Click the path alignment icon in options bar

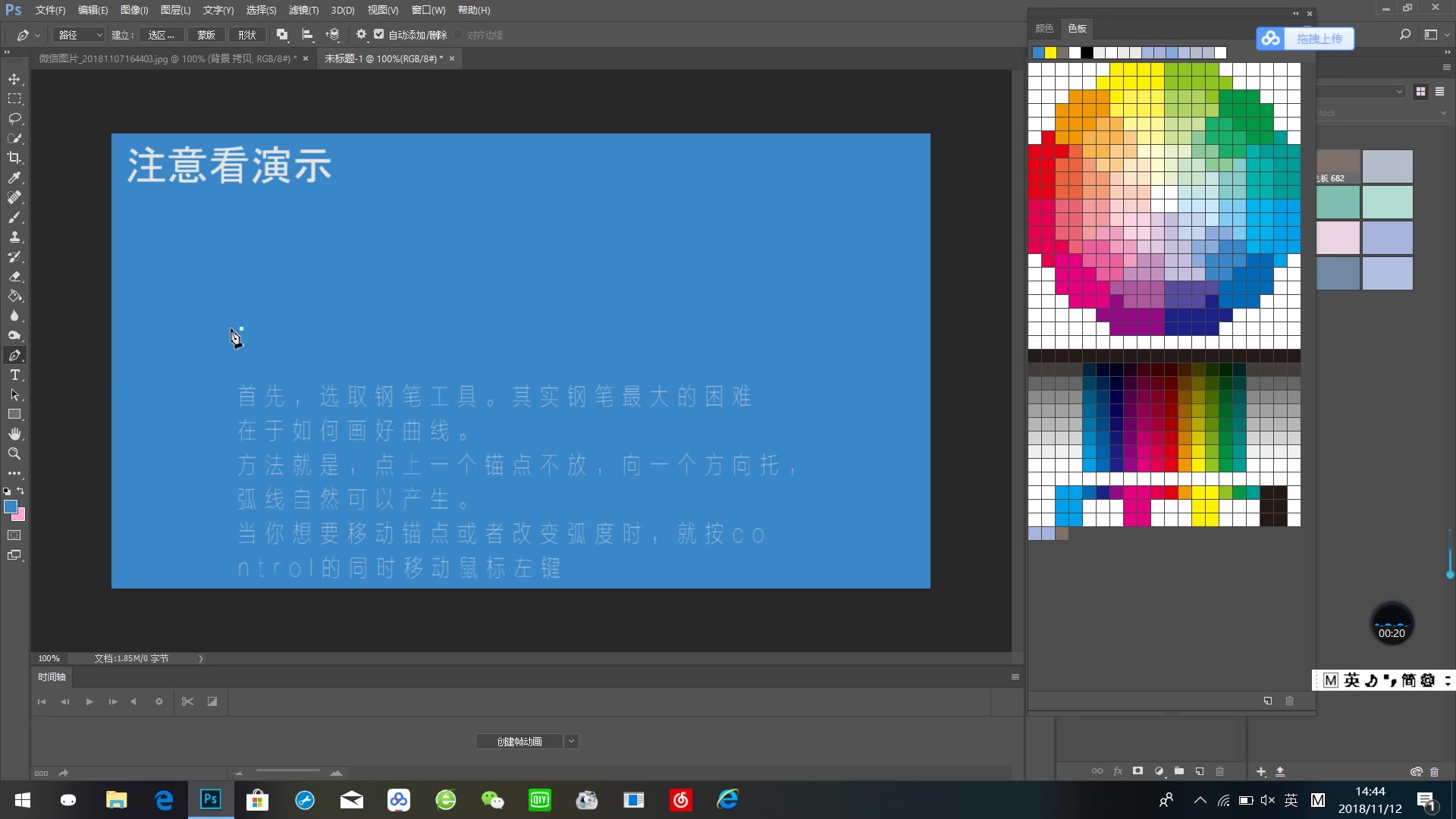tap(307, 35)
